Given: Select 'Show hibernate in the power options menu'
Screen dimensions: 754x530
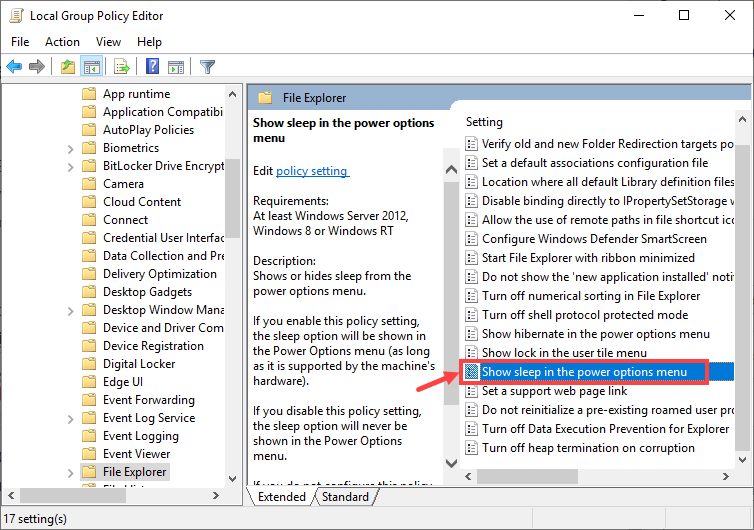Looking at the screenshot, I should 595,334.
